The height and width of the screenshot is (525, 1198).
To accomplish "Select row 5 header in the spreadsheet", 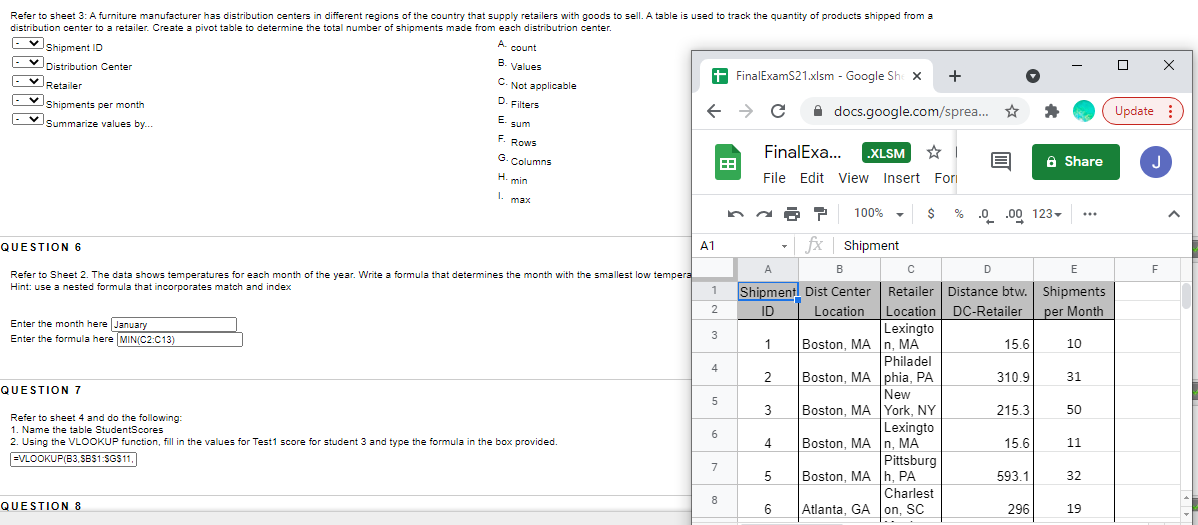I will pyautogui.click(x=714, y=401).
